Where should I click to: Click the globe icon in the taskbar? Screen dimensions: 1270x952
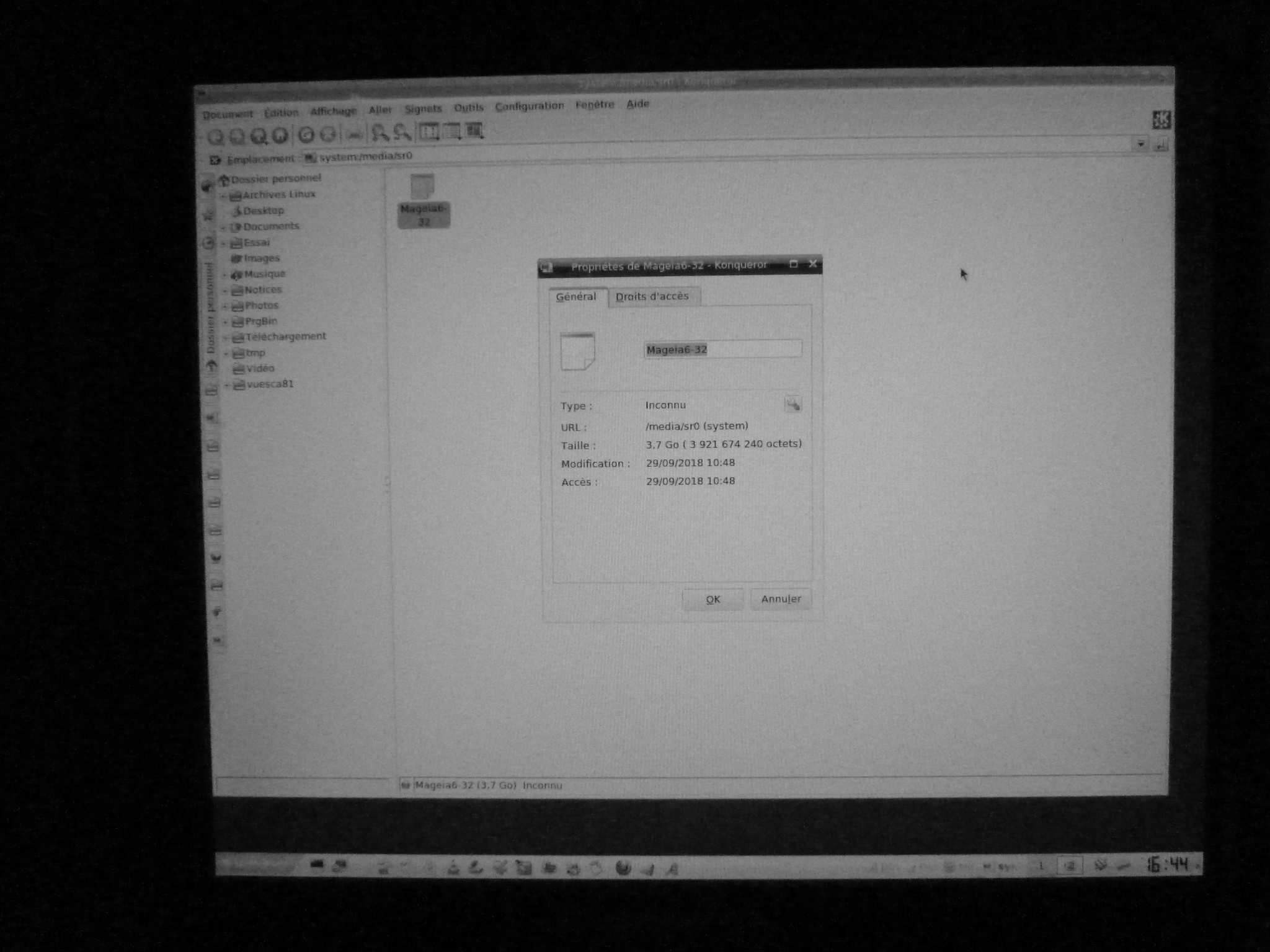[623, 868]
